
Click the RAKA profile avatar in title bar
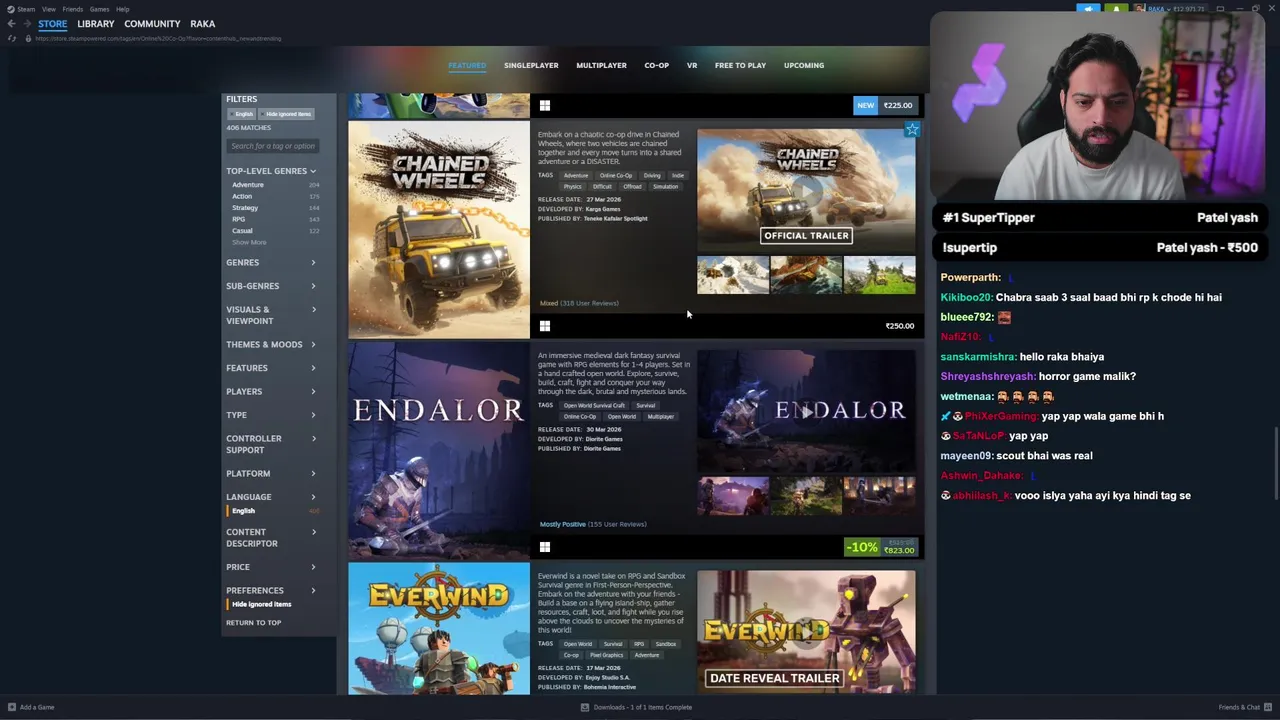pyautogui.click(x=1139, y=9)
